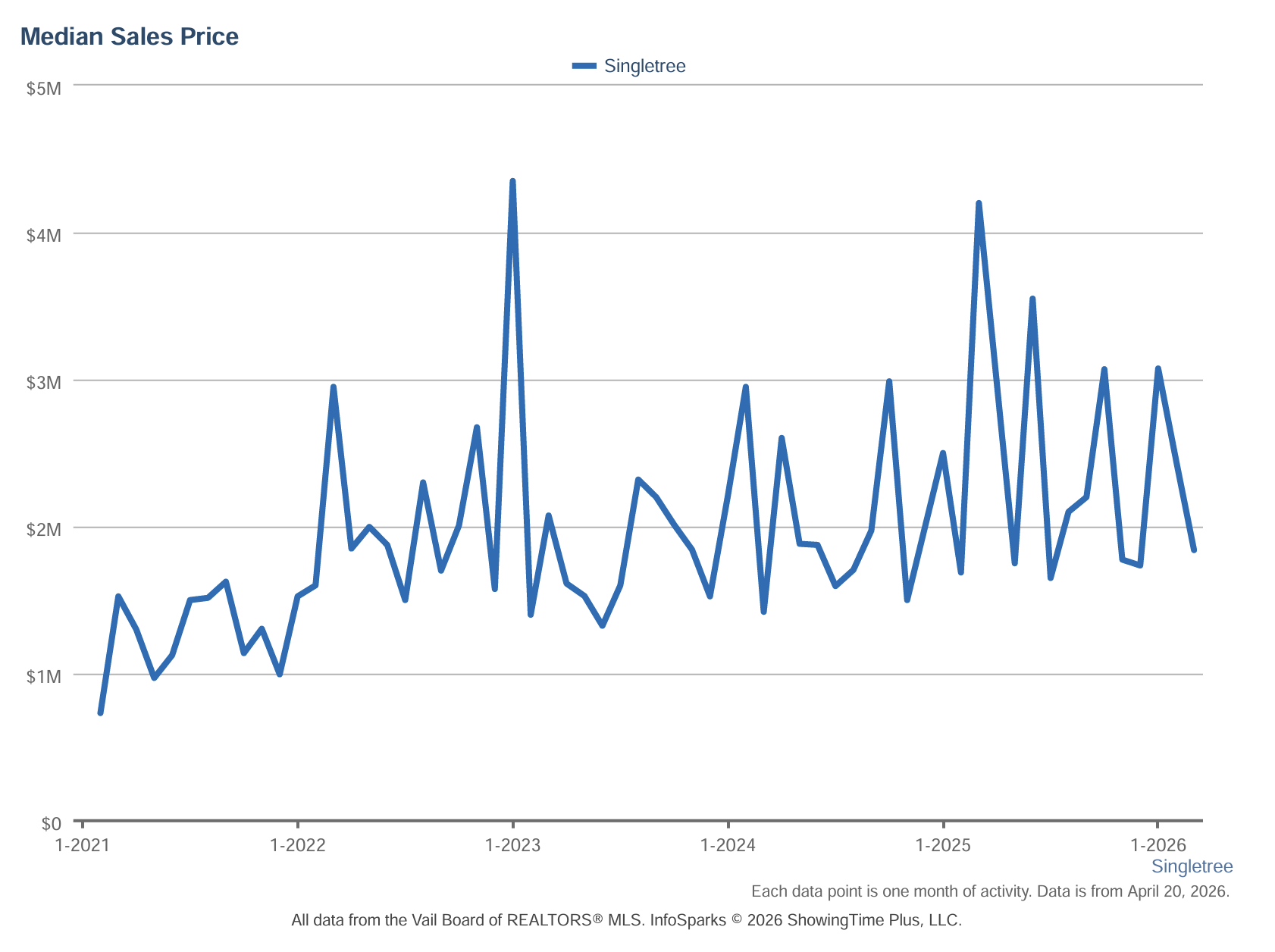Select the 1-2026 x-axis marker
The height and width of the screenshot is (952, 1275).
coord(1158,845)
